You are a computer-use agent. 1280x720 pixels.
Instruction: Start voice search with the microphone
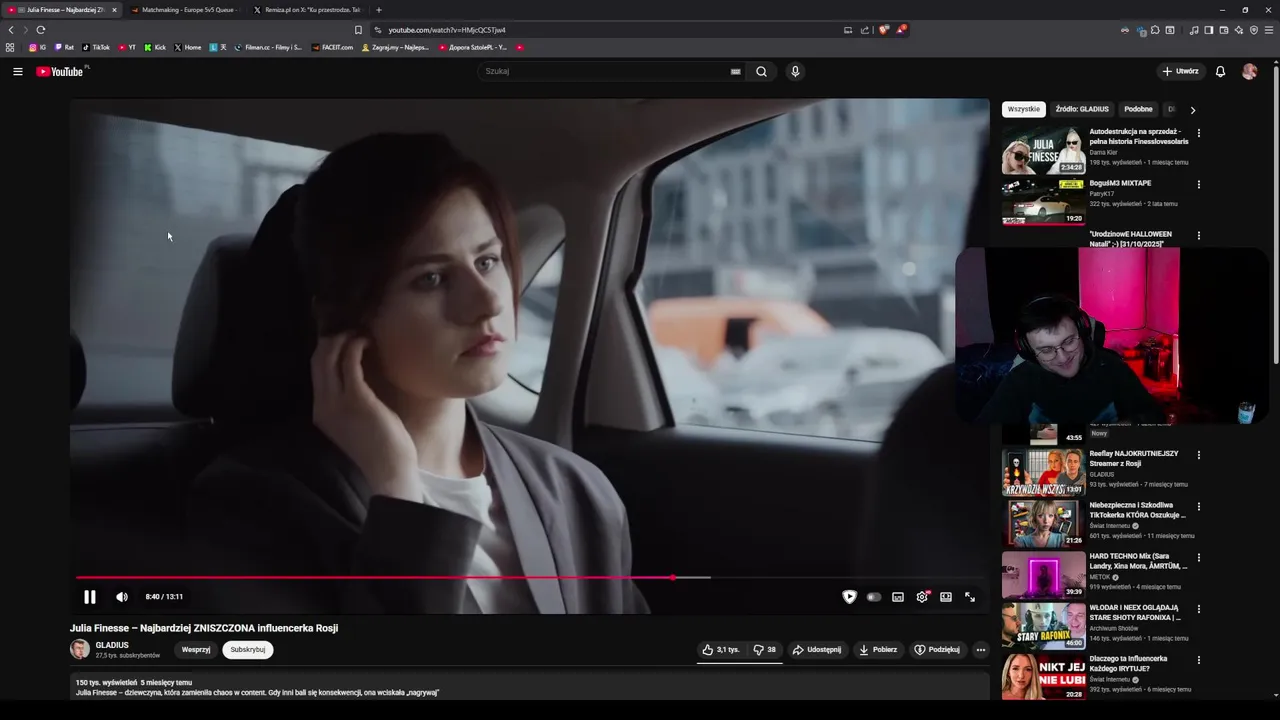[x=795, y=71]
